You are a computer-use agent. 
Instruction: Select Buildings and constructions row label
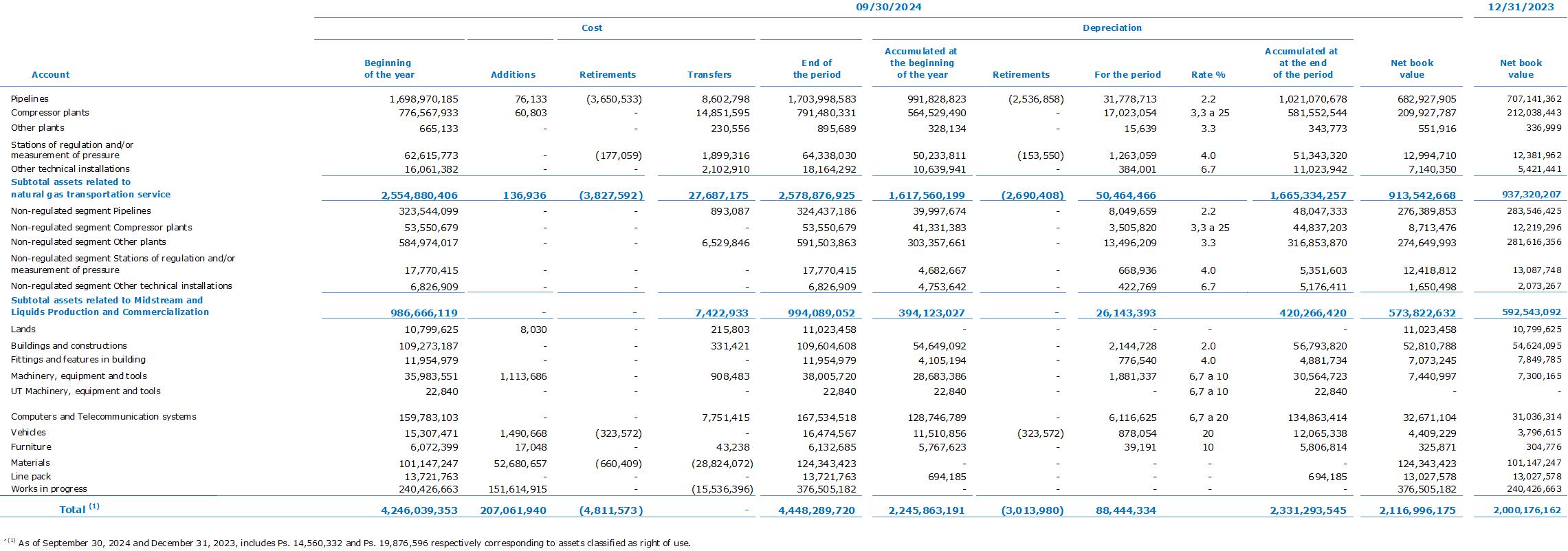click(69, 346)
